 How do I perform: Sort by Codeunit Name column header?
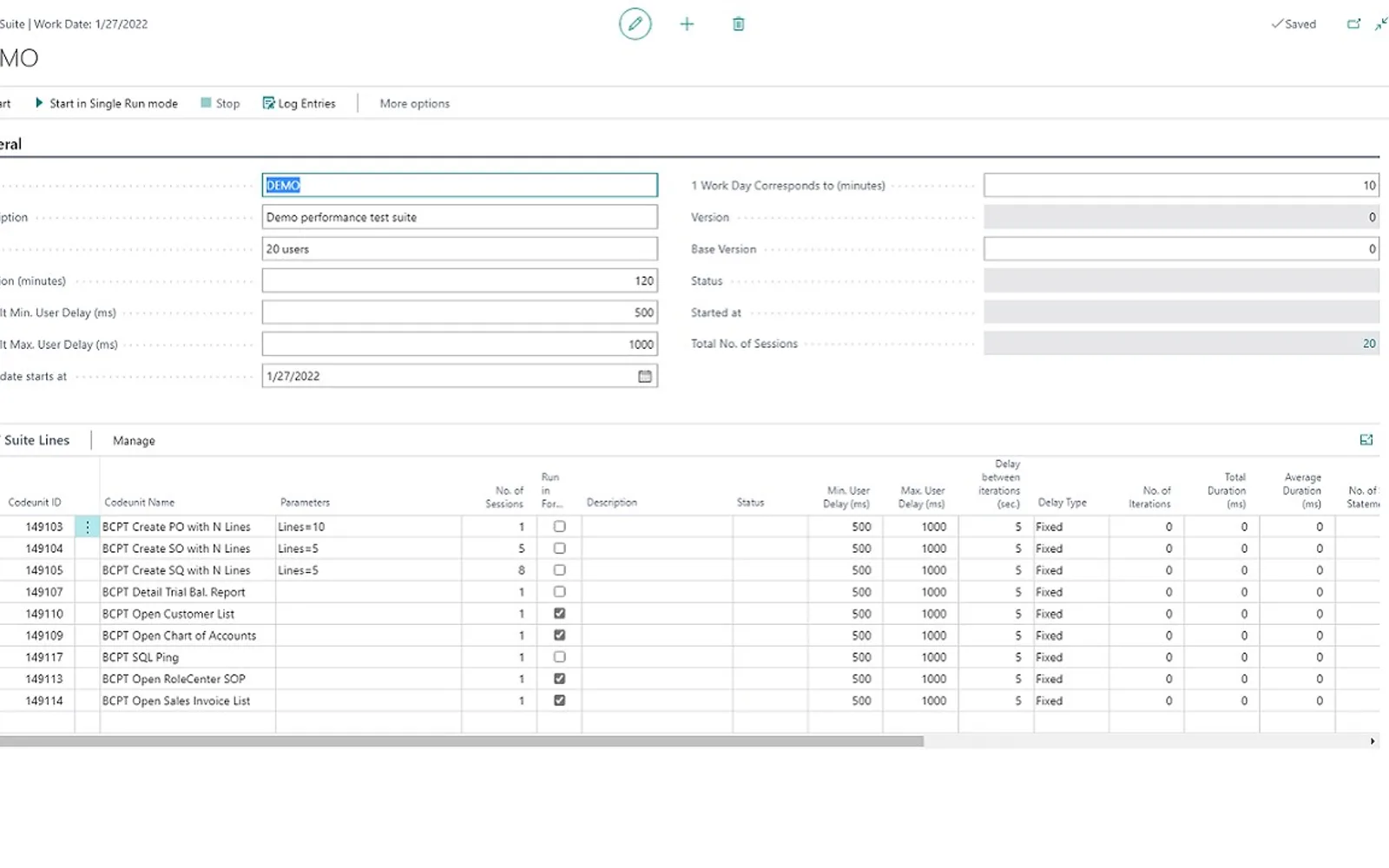pos(140,503)
